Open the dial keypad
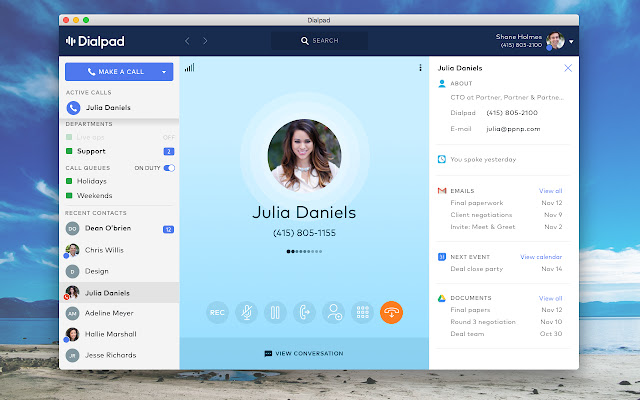 pos(362,313)
